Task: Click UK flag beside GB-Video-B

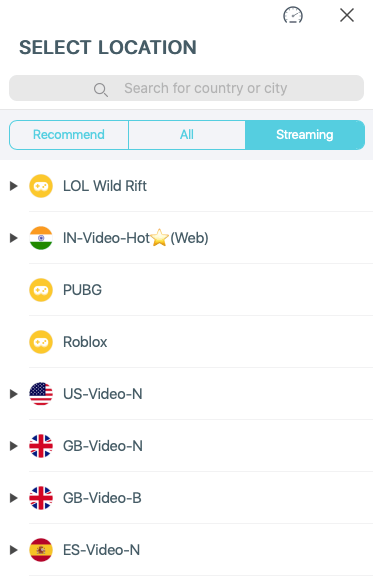Action: pyautogui.click(x=41, y=498)
